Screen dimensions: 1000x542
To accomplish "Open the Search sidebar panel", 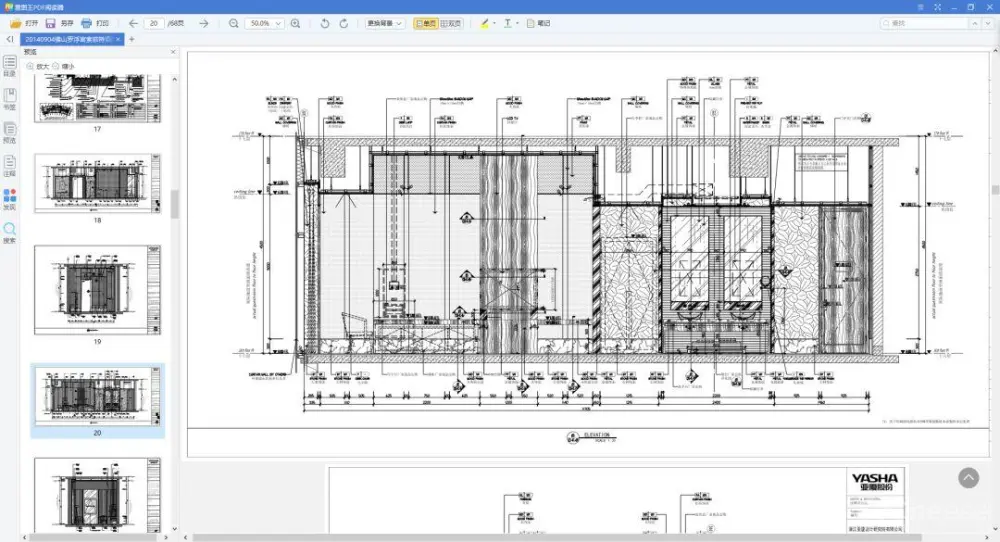I will point(9,231).
